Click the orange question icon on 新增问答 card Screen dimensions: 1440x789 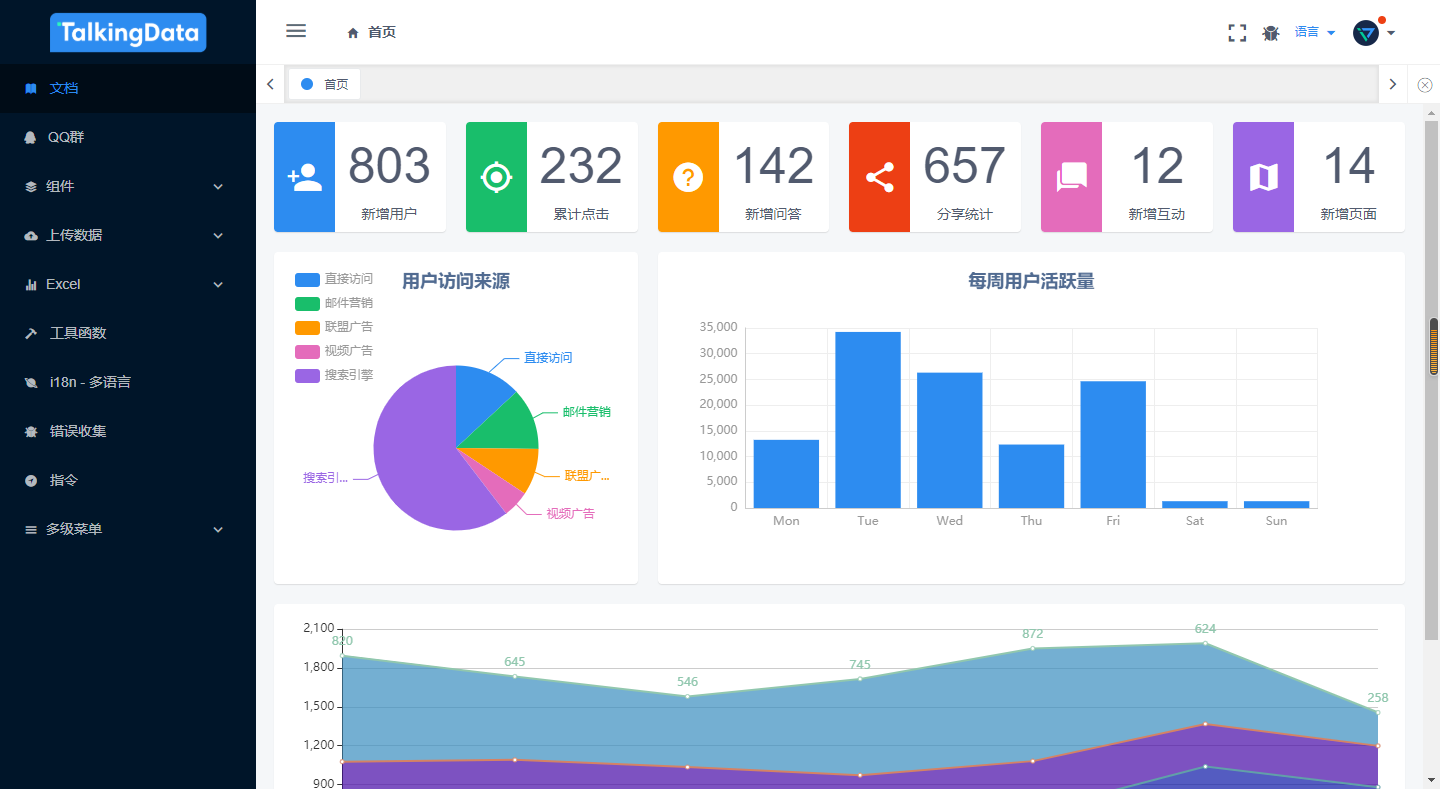pyautogui.click(x=688, y=177)
